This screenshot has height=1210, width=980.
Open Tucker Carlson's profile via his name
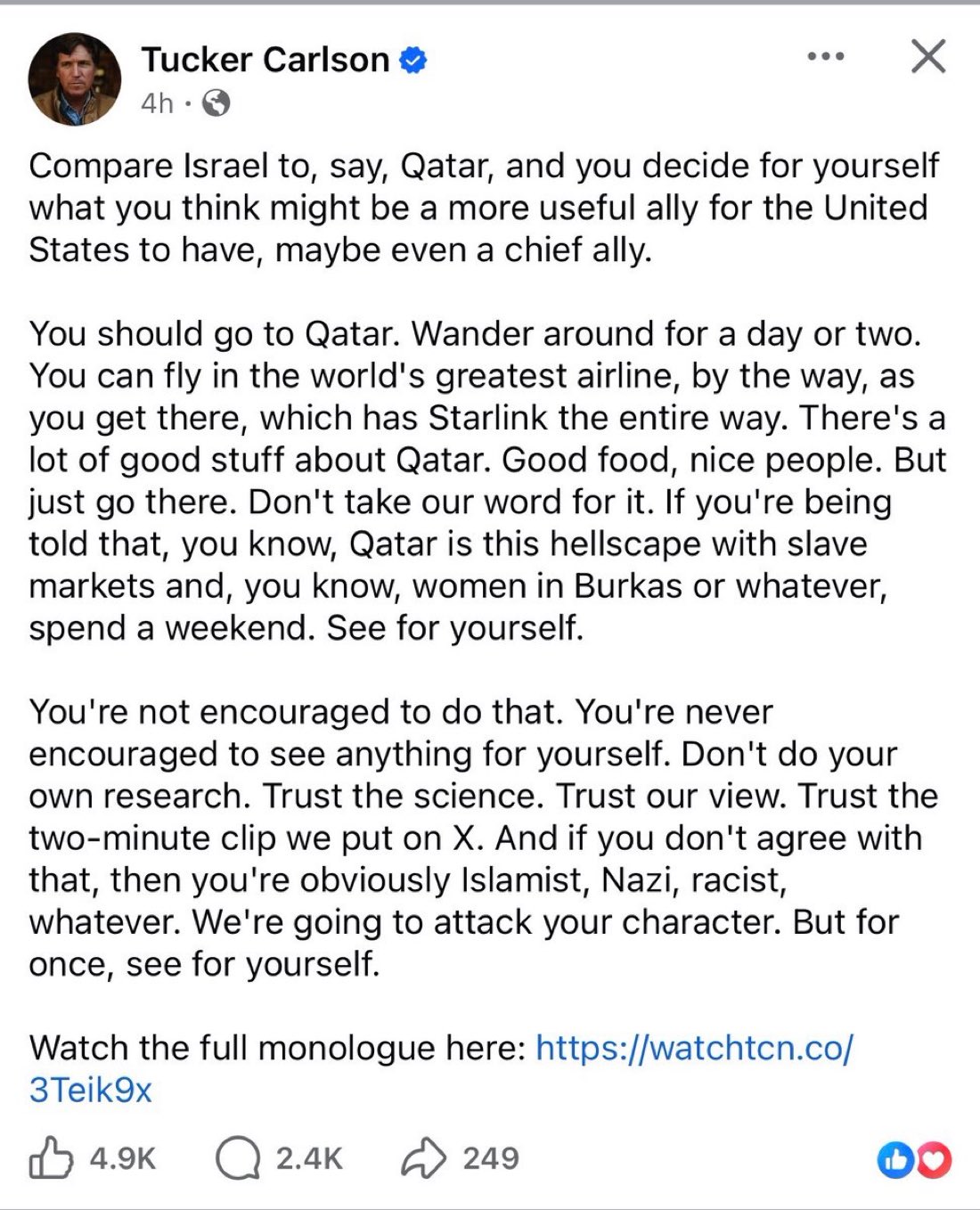(266, 60)
